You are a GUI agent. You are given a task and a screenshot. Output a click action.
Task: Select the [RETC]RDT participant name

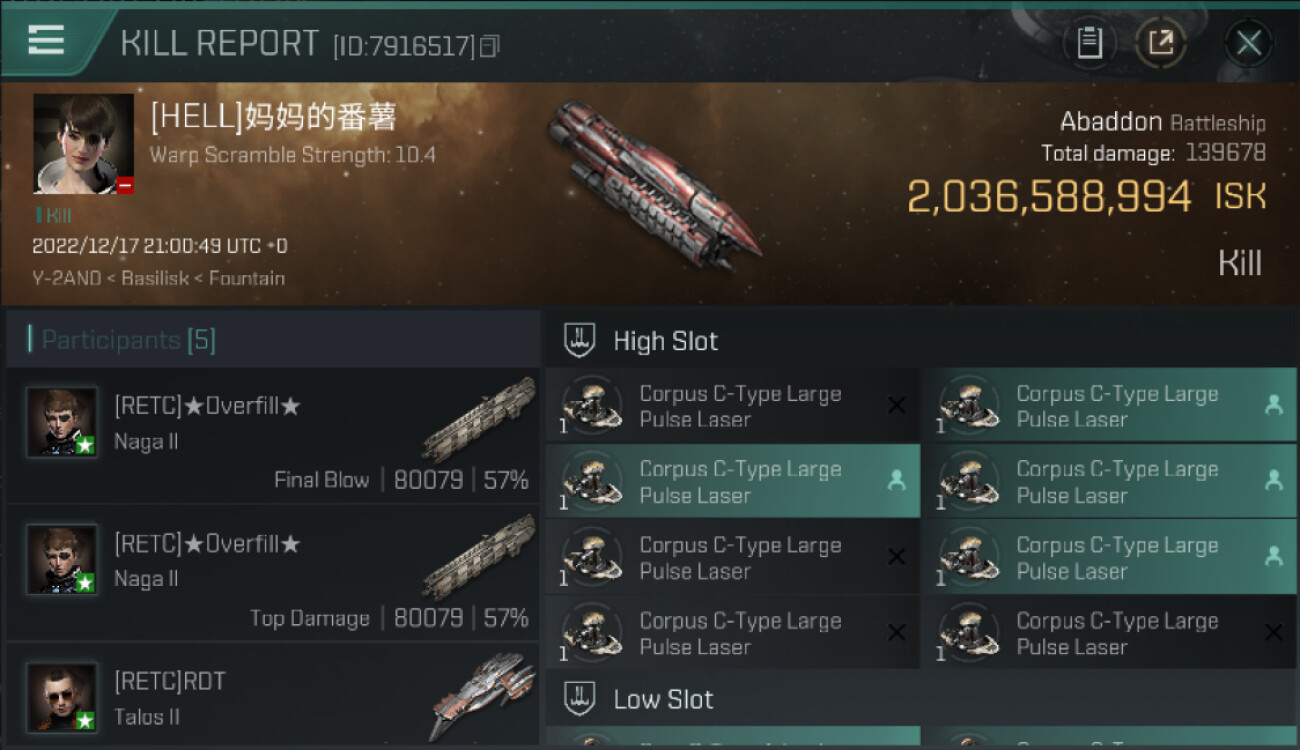[170, 682]
